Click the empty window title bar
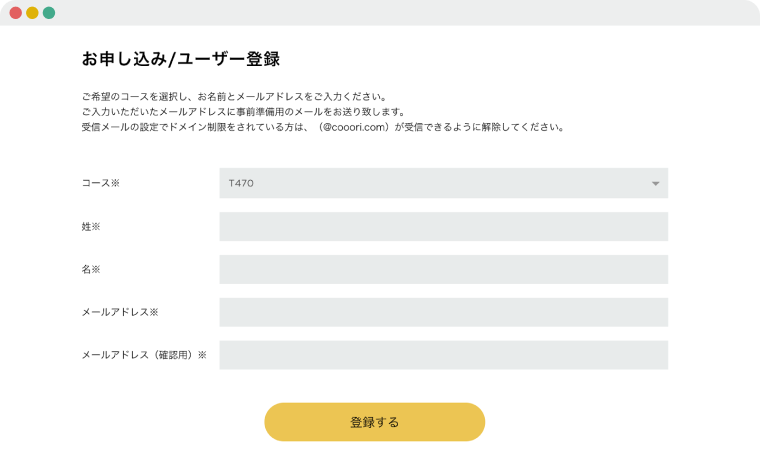 (400, 13)
